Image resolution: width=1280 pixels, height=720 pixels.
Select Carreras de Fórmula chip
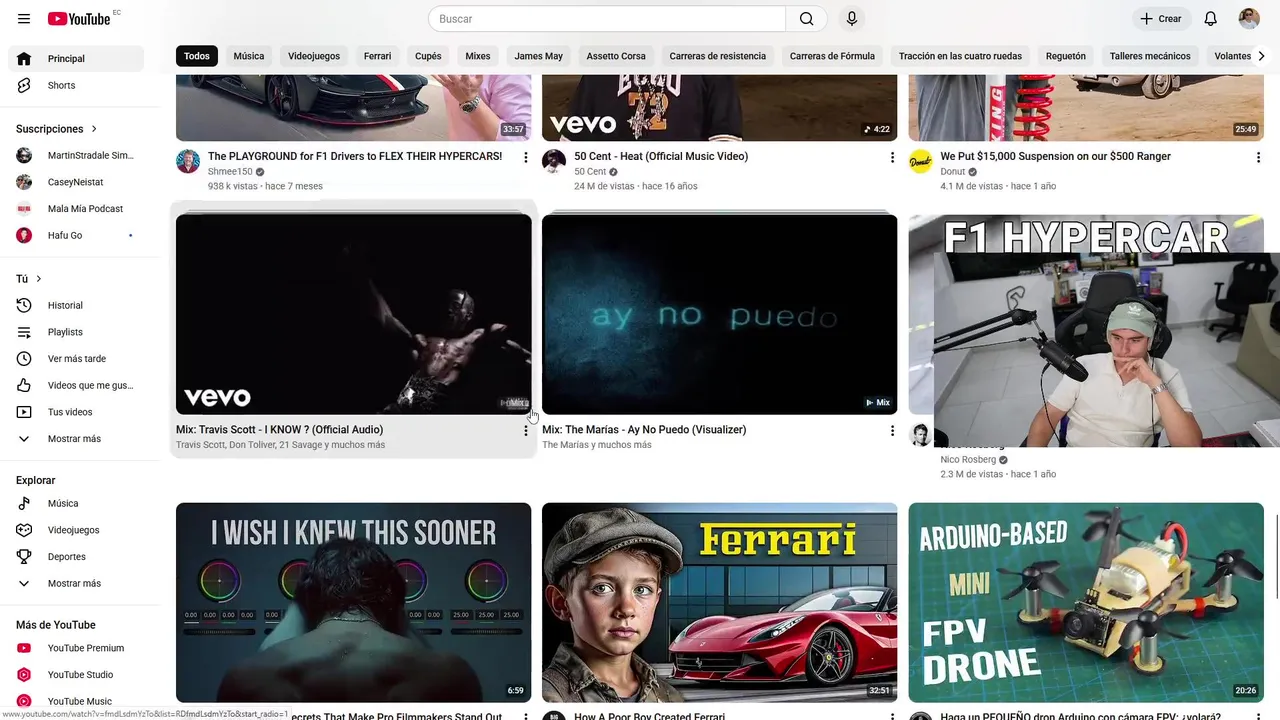coord(832,56)
